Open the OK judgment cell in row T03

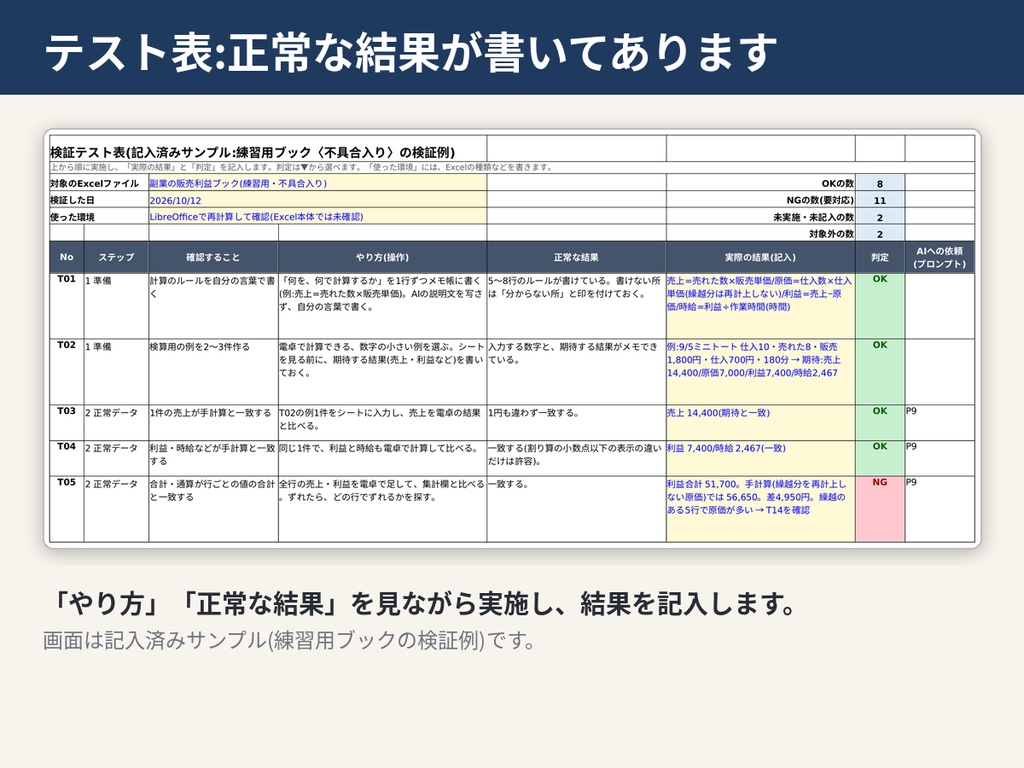[880, 423]
